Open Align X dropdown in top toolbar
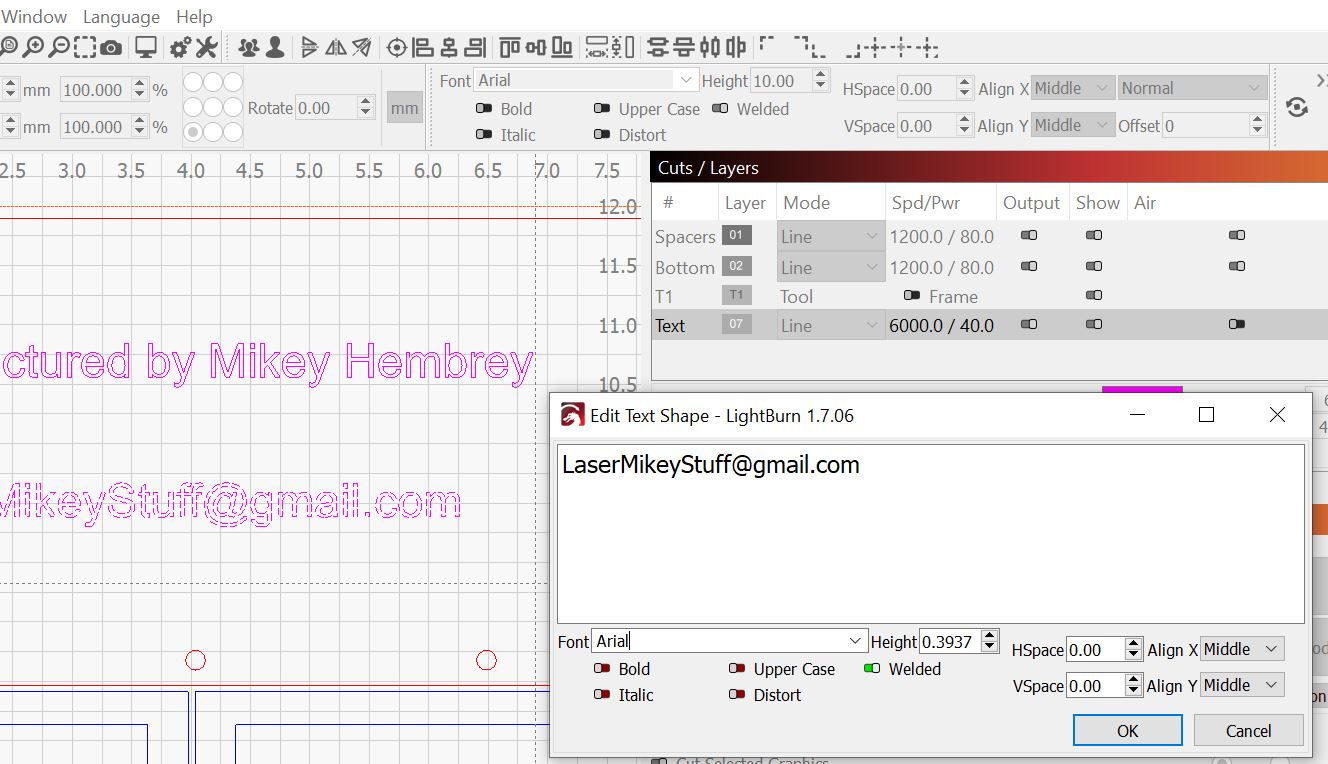Image resolution: width=1328 pixels, height=764 pixels. coord(1073,88)
